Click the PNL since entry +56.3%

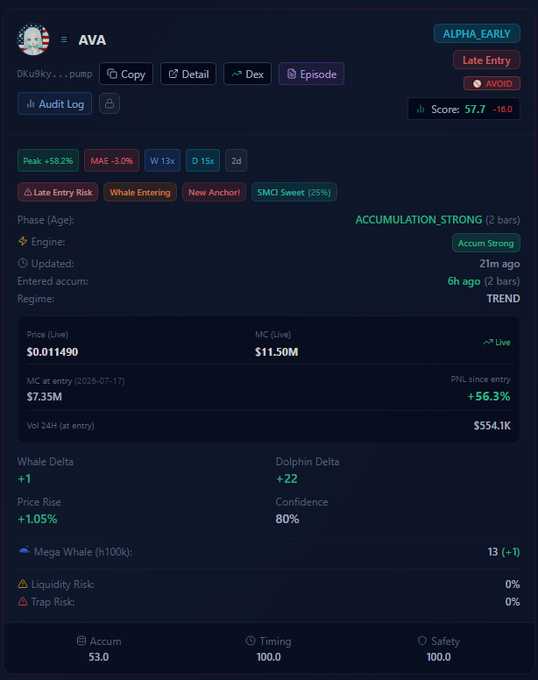(x=489, y=396)
